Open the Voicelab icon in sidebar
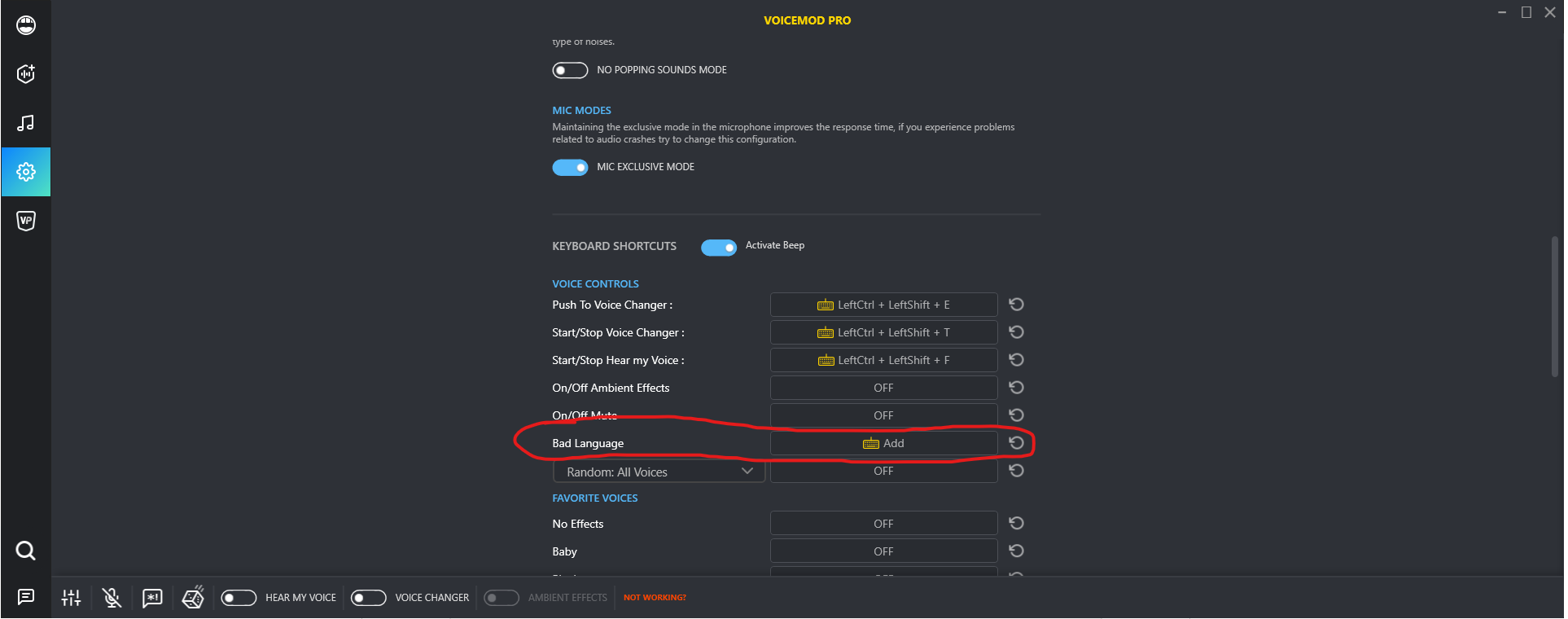Viewport: 1568px width, 619px height. (x=26, y=74)
